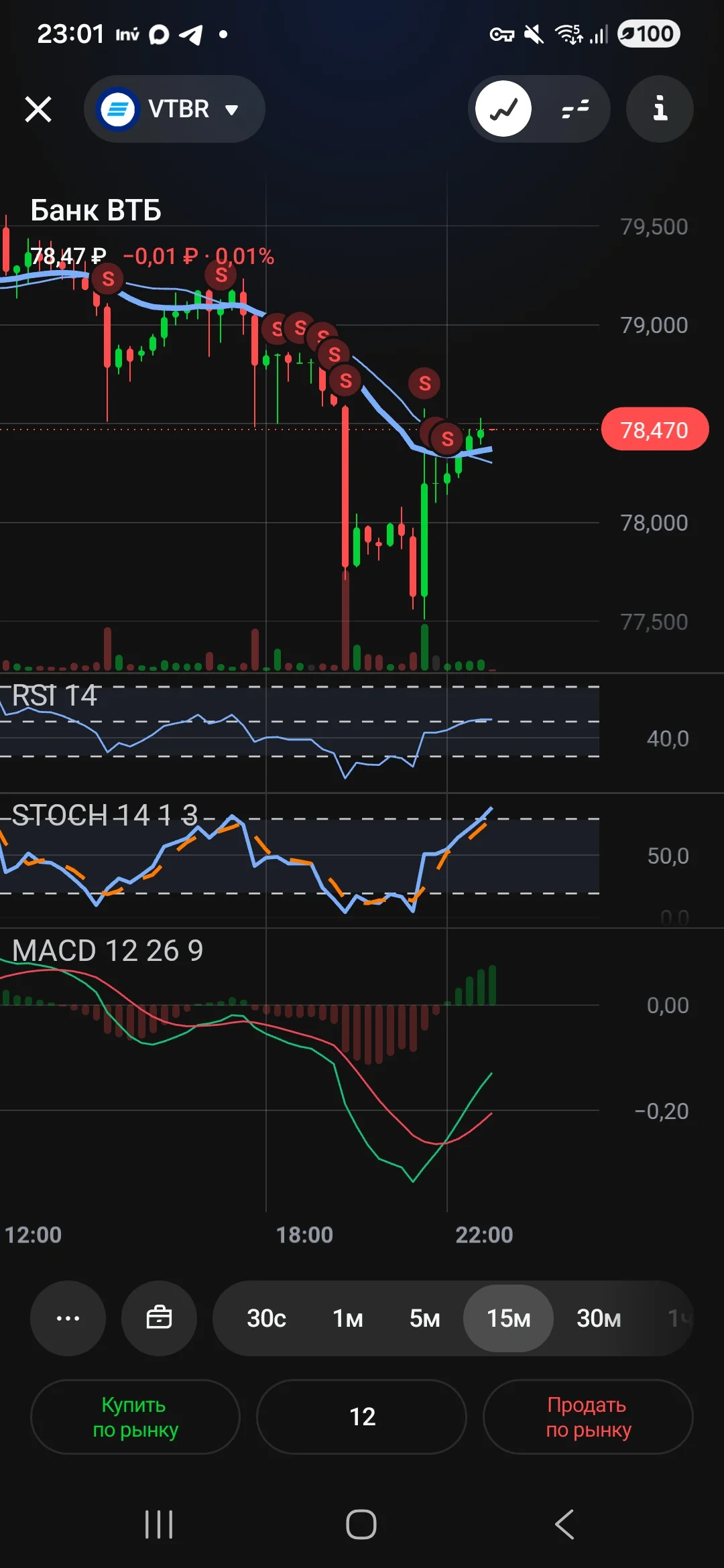Select the 30с timeframe
Screen dimensions: 724x1568
pos(266,1319)
